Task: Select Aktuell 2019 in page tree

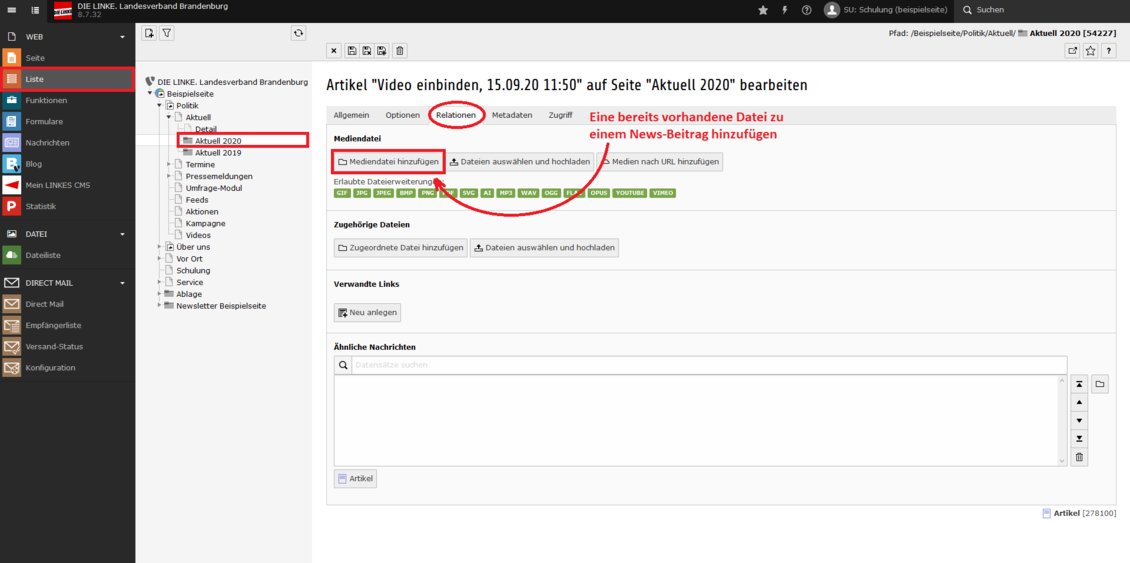Action: [x=218, y=153]
